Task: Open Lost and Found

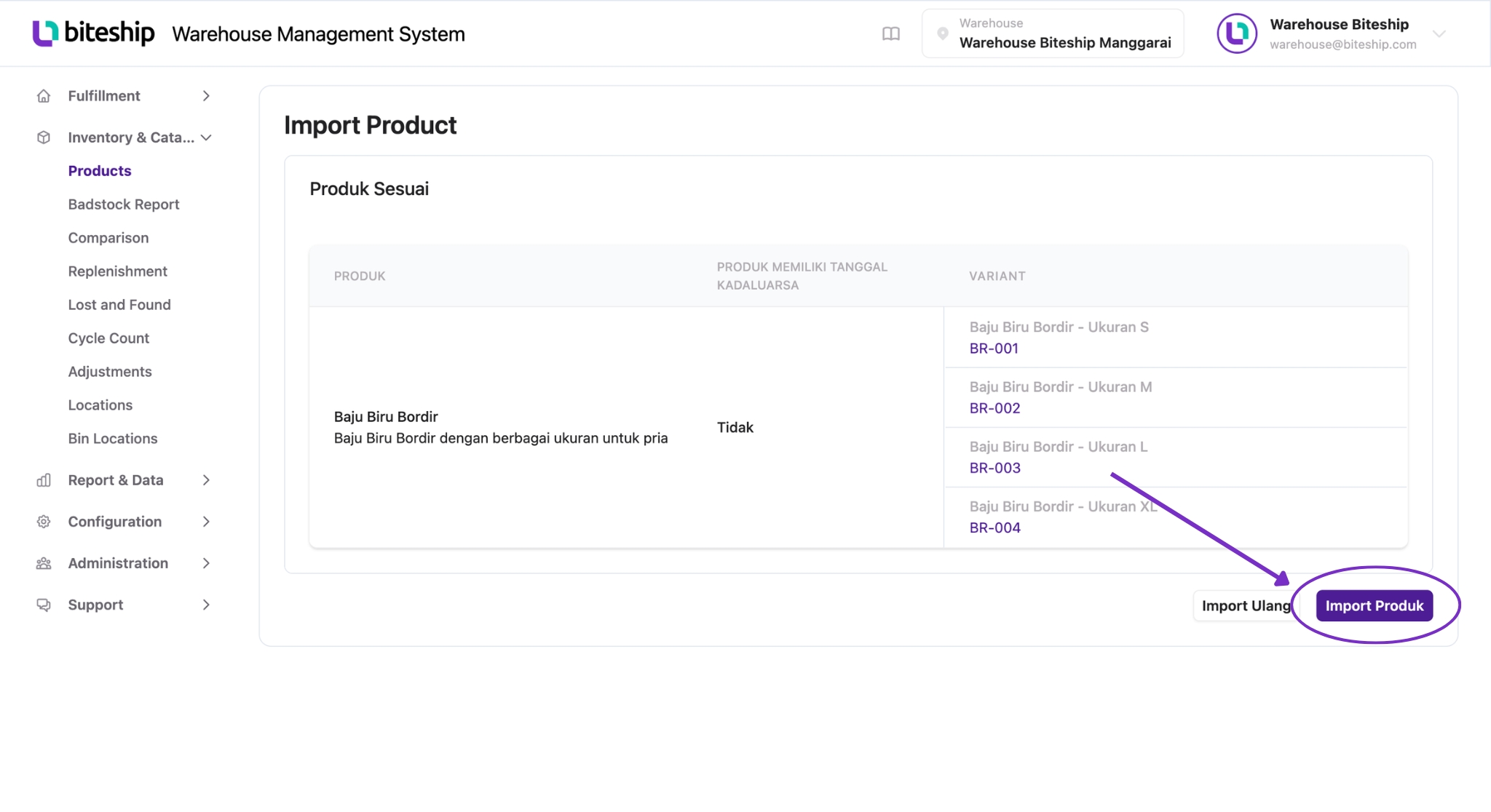Action: coord(119,305)
